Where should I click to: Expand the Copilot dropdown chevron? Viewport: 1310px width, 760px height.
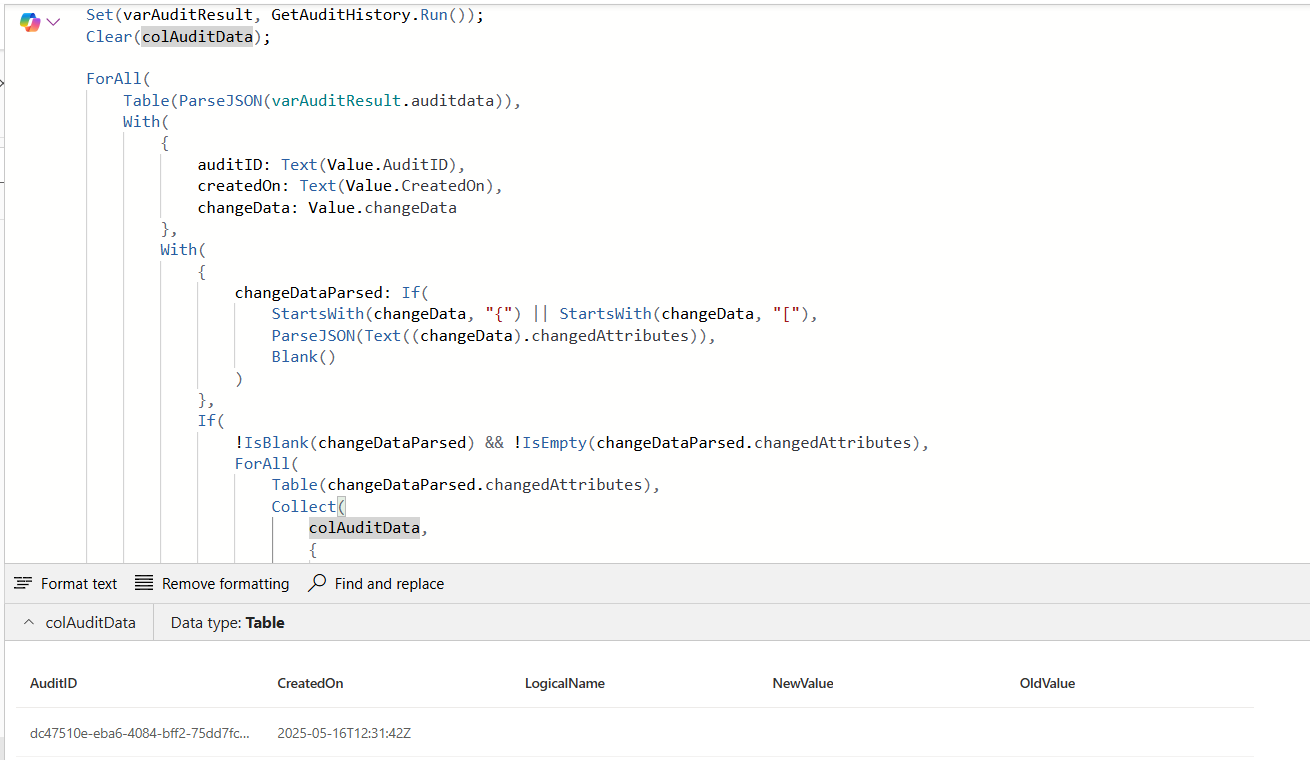click(x=53, y=22)
